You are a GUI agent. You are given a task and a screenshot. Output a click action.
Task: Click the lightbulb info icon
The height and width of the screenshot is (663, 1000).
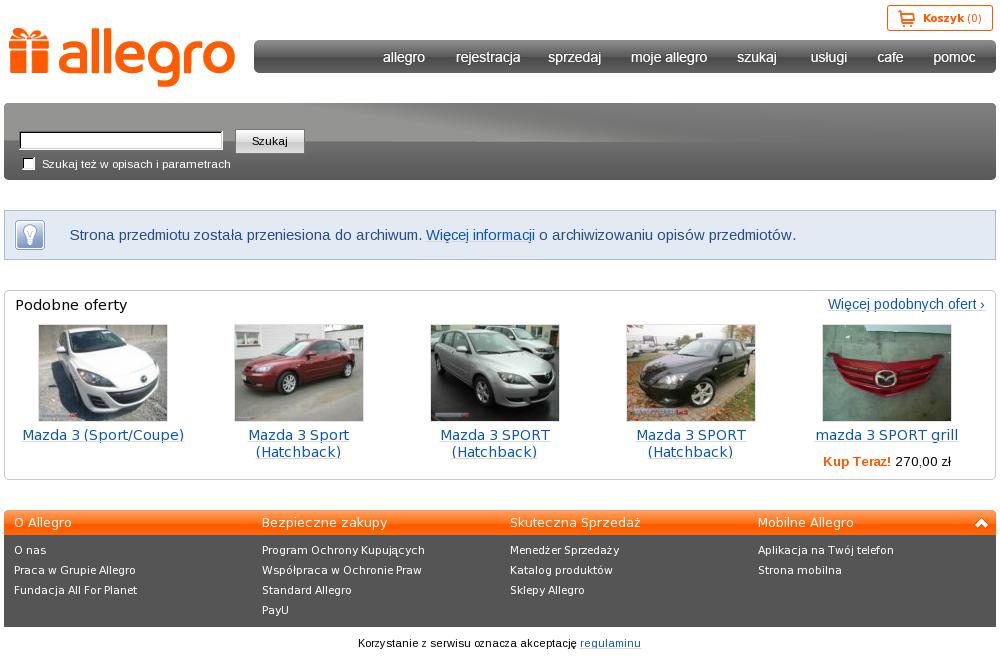click(x=30, y=235)
